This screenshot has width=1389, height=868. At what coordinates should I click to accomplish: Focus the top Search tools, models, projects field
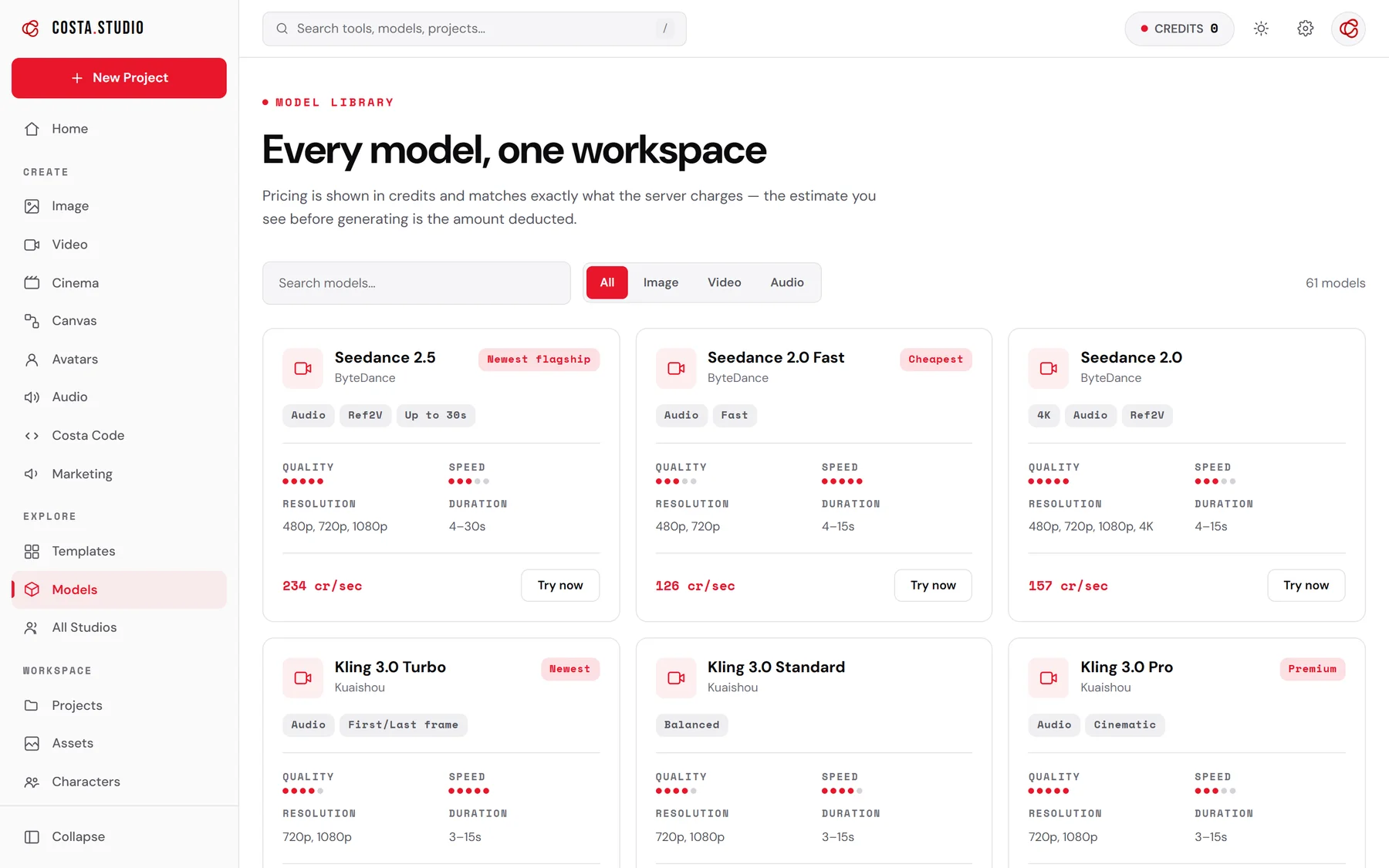(475, 29)
